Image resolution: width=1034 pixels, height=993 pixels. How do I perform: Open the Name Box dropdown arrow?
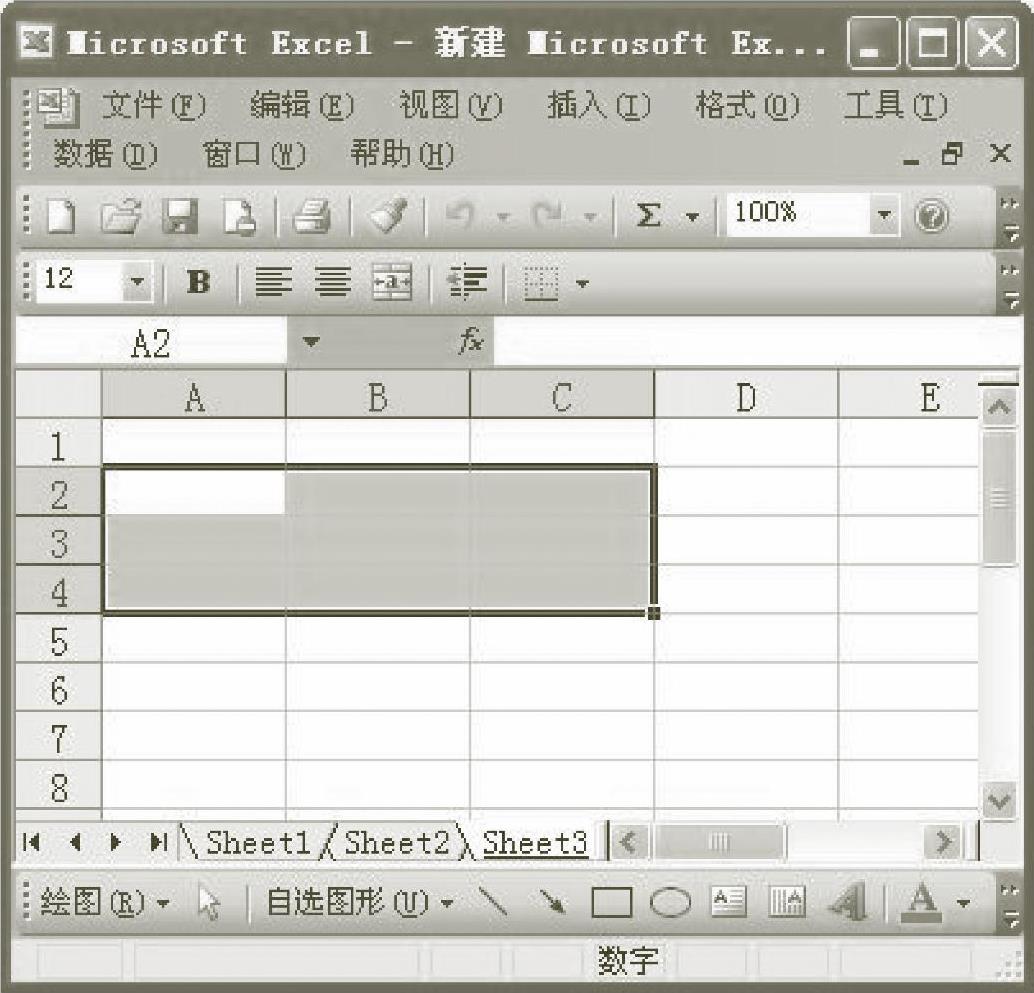coord(311,342)
